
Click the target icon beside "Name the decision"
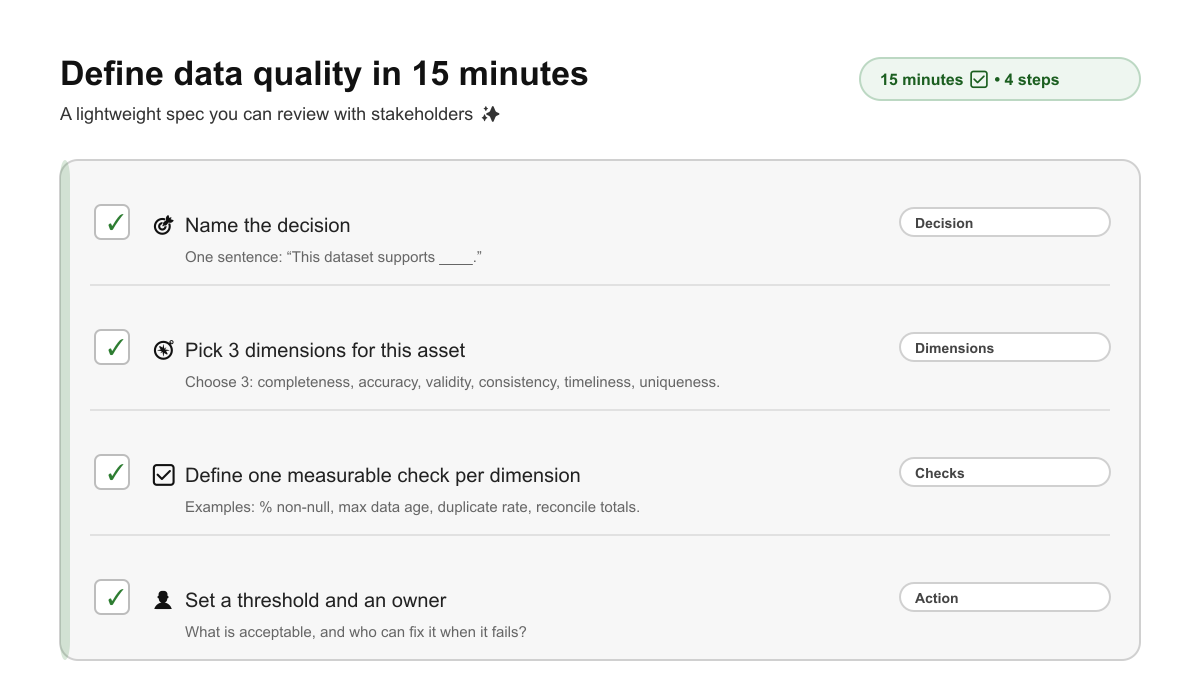[162, 224]
